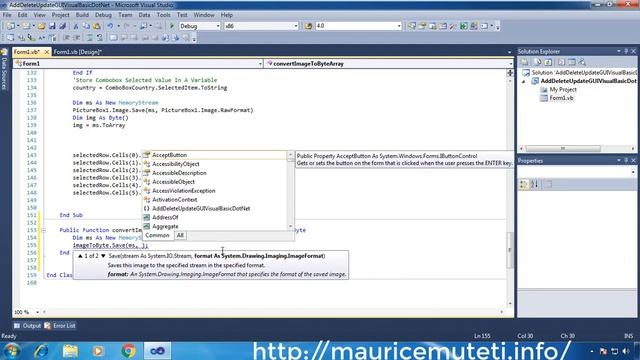Click the Copy toolbar icon
Image resolution: width=640 pixels, height=360 pixels.
(x=86, y=26)
